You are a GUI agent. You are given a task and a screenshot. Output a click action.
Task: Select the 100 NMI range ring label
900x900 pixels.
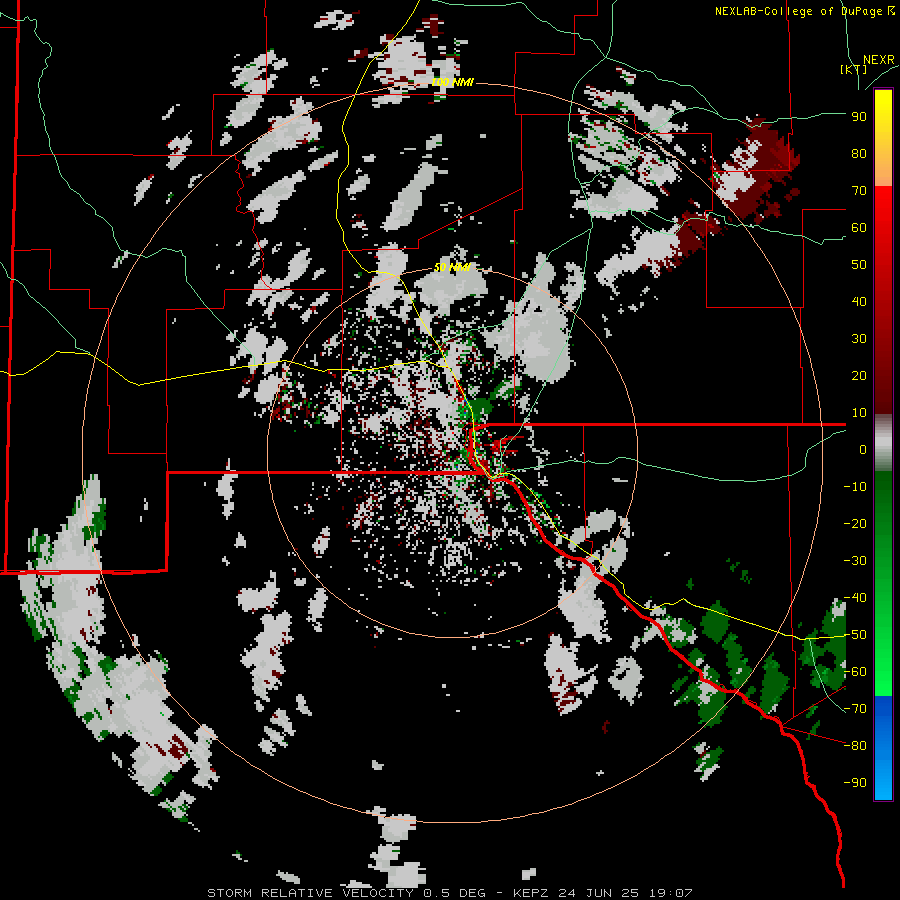[x=452, y=83]
